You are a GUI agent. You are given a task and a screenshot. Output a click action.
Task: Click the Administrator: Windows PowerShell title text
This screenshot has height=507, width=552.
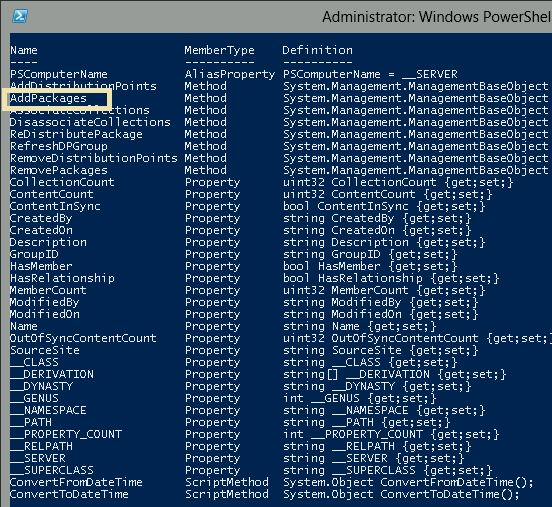coord(437,17)
